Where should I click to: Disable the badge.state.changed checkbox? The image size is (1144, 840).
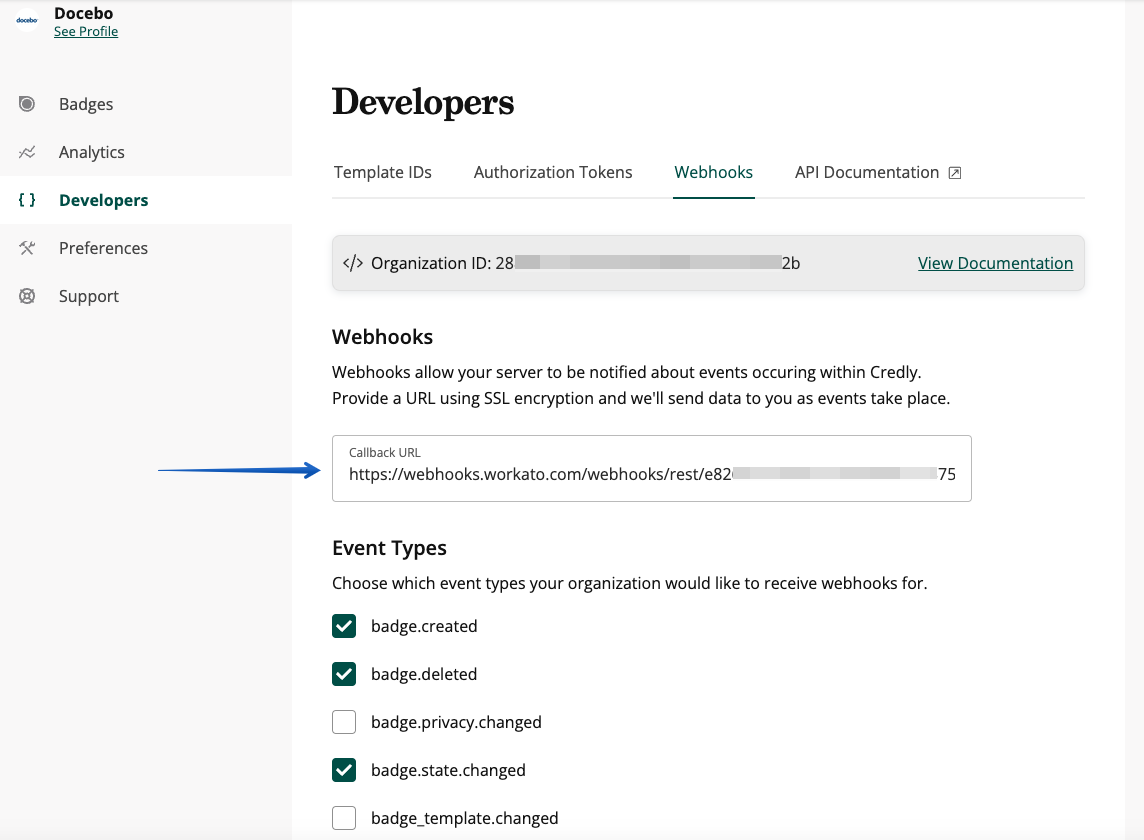[344, 770]
